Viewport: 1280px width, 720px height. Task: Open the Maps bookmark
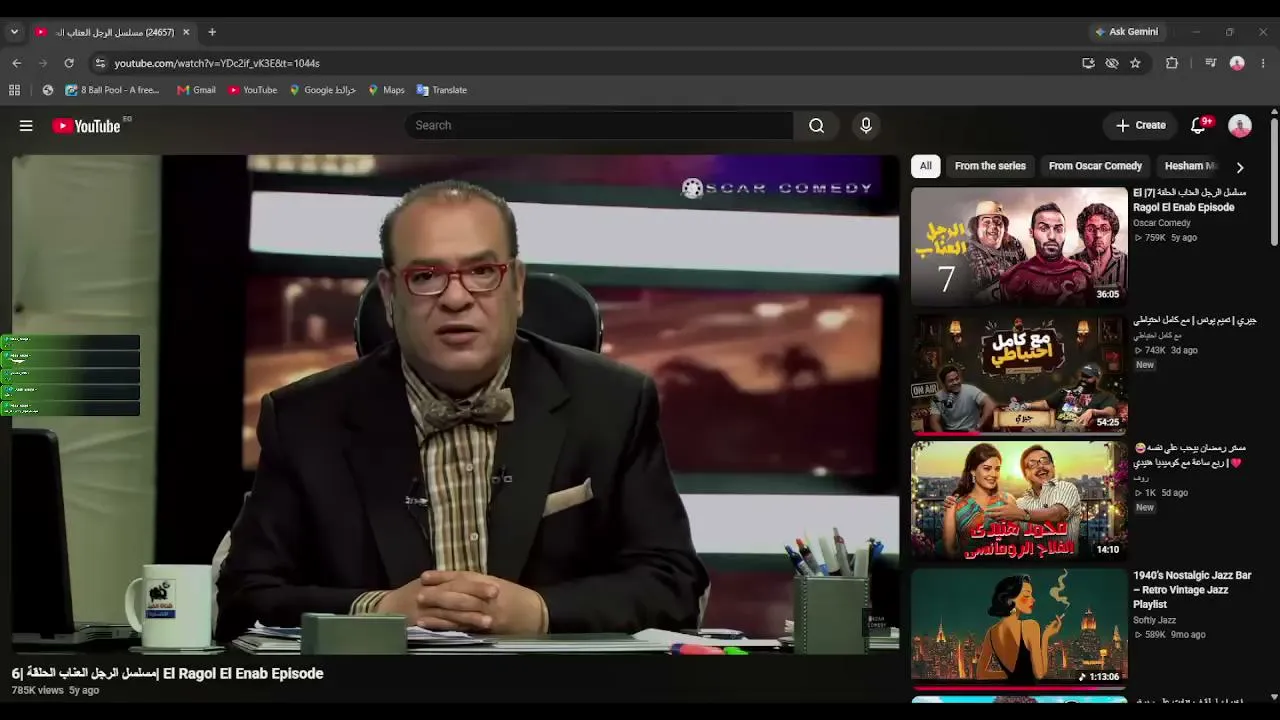tap(386, 90)
